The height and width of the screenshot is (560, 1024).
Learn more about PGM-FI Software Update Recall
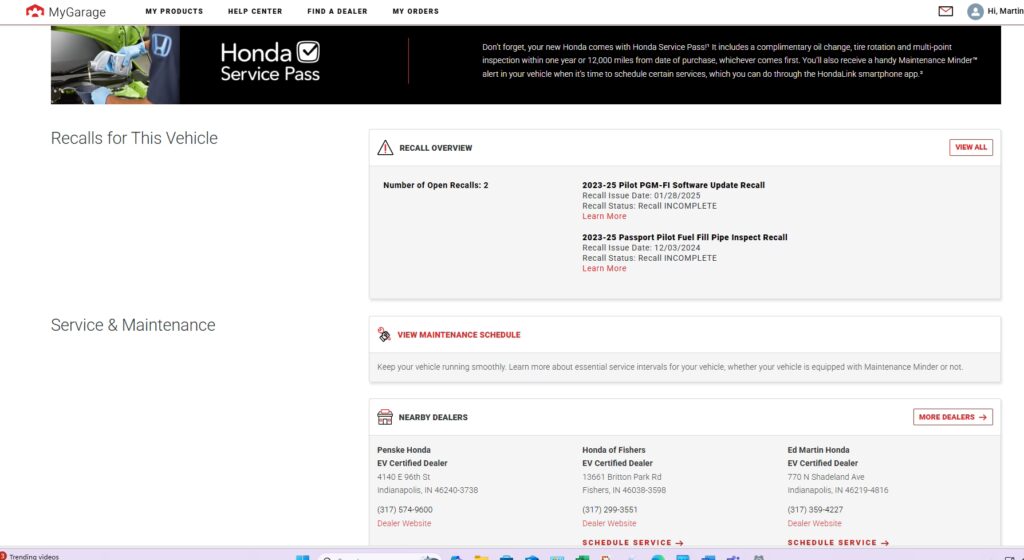604,216
